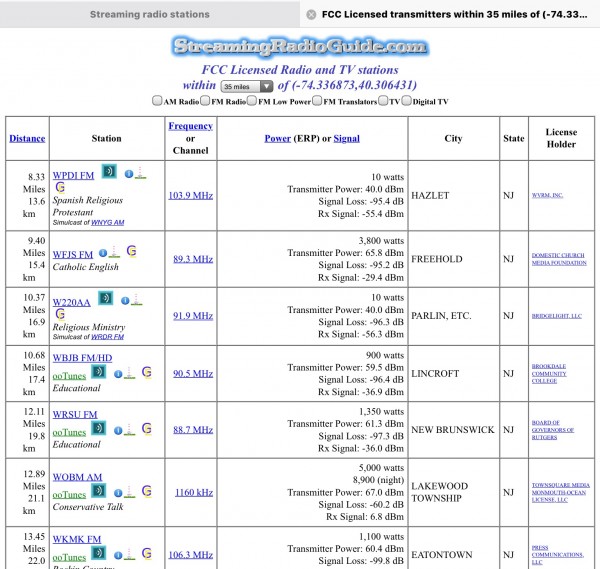Open the WVRM, INC. license holder link
Screen dimensions: 600x569
[547, 195]
